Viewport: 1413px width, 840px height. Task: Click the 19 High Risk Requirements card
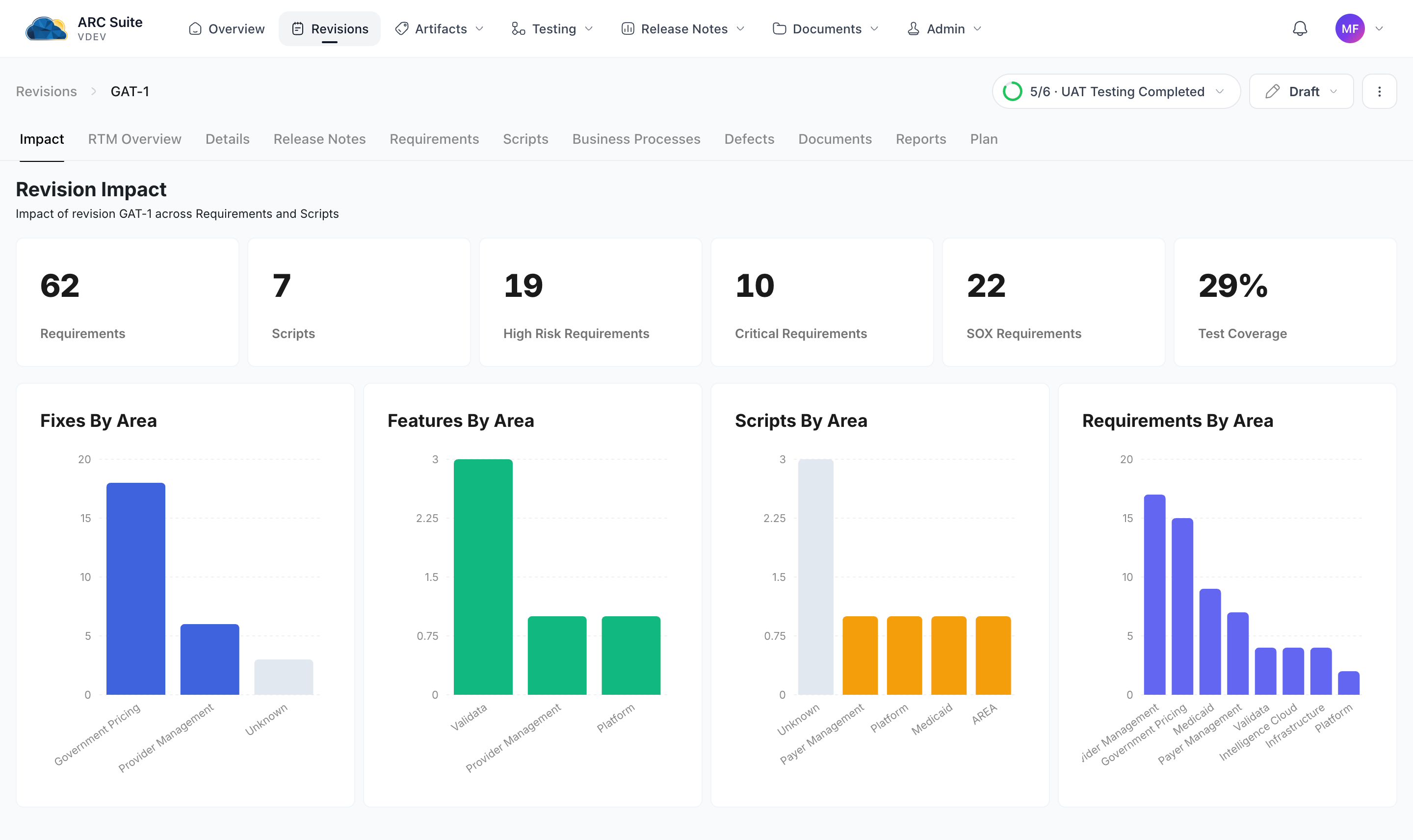(x=590, y=302)
